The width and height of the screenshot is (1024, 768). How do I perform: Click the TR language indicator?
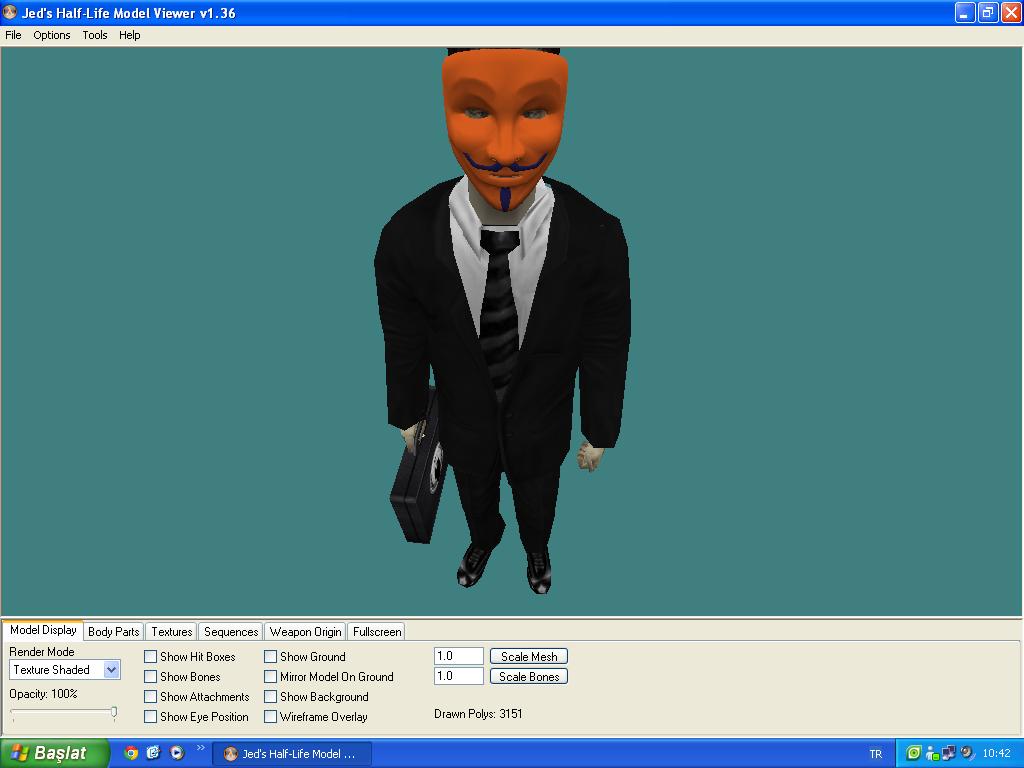pyautogui.click(x=876, y=754)
